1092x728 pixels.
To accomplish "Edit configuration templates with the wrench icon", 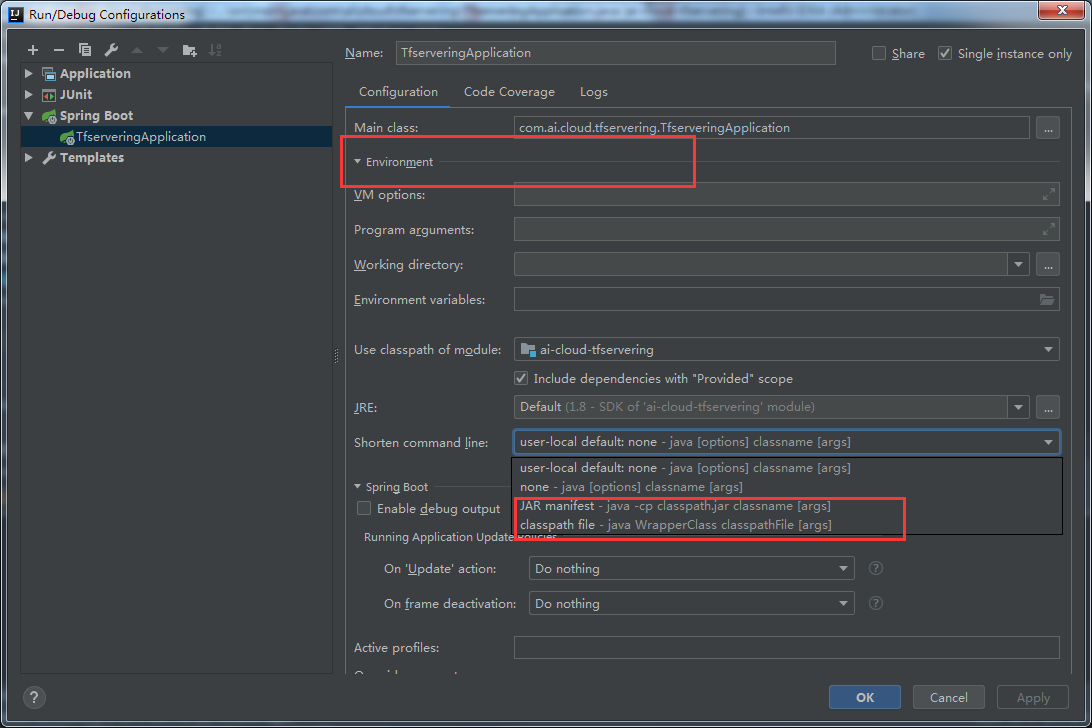I will coord(111,49).
